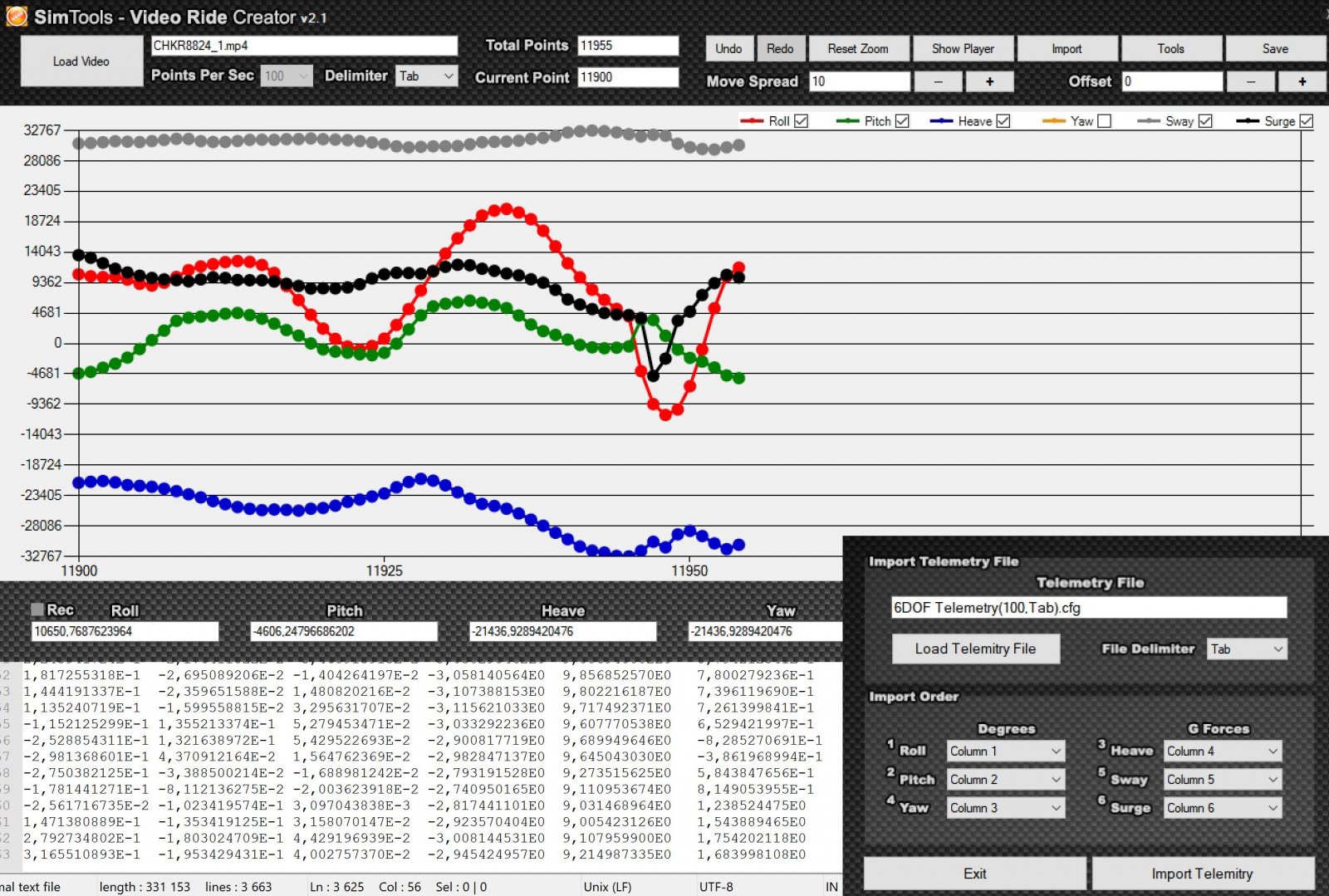Click the gray Sway legend line marker

[1149, 121]
